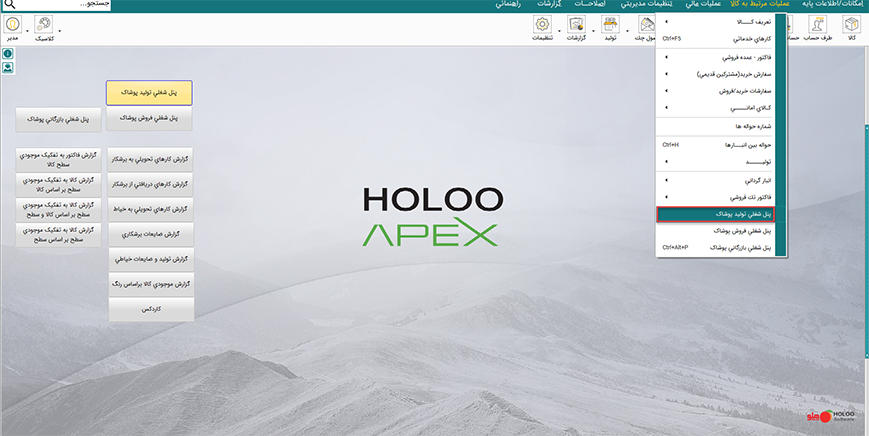Screen dimensions: 869x436
Task: Expand submenu arrow of سفارشات خرید/فروش
Action: point(666,91)
